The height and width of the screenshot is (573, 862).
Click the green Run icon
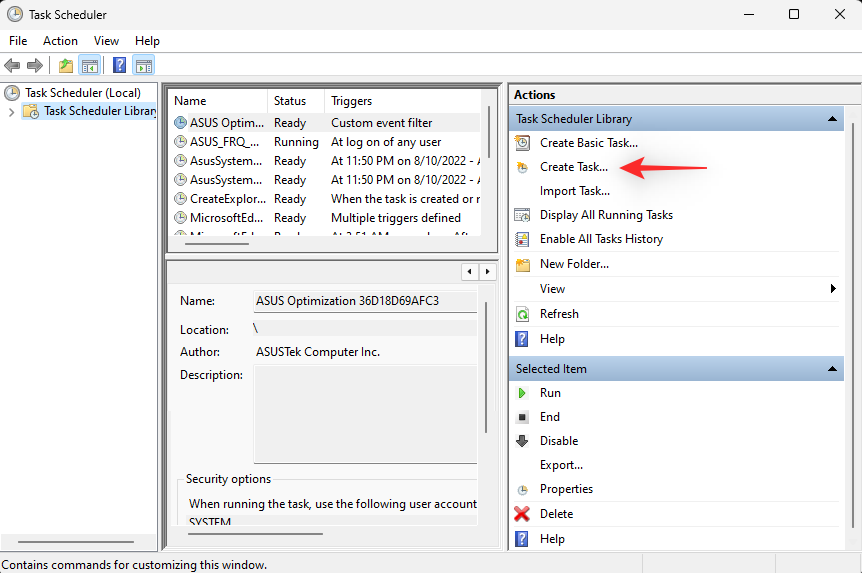[522, 393]
